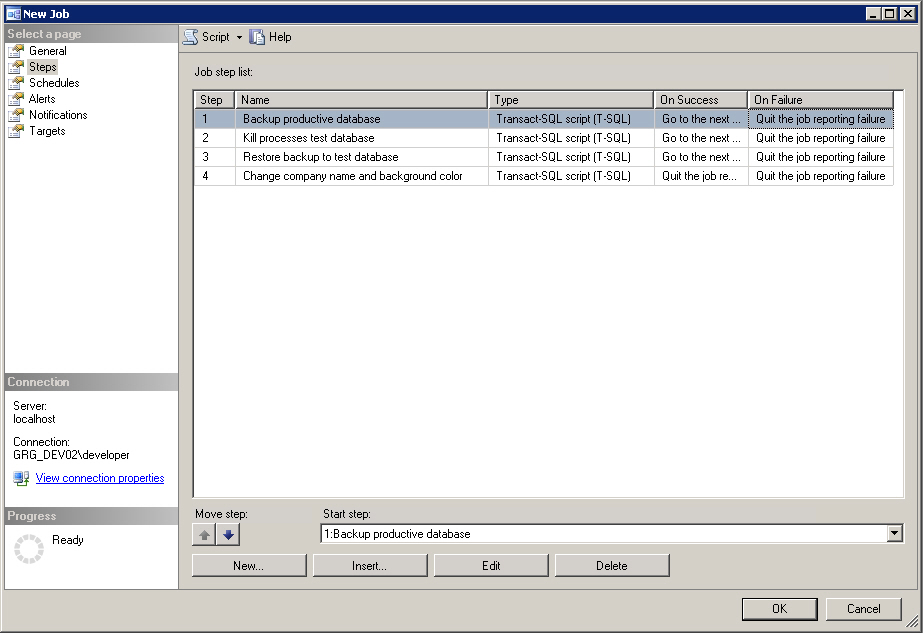The width and height of the screenshot is (923, 633).
Task: Click the Insert... button
Action: [x=370, y=565]
